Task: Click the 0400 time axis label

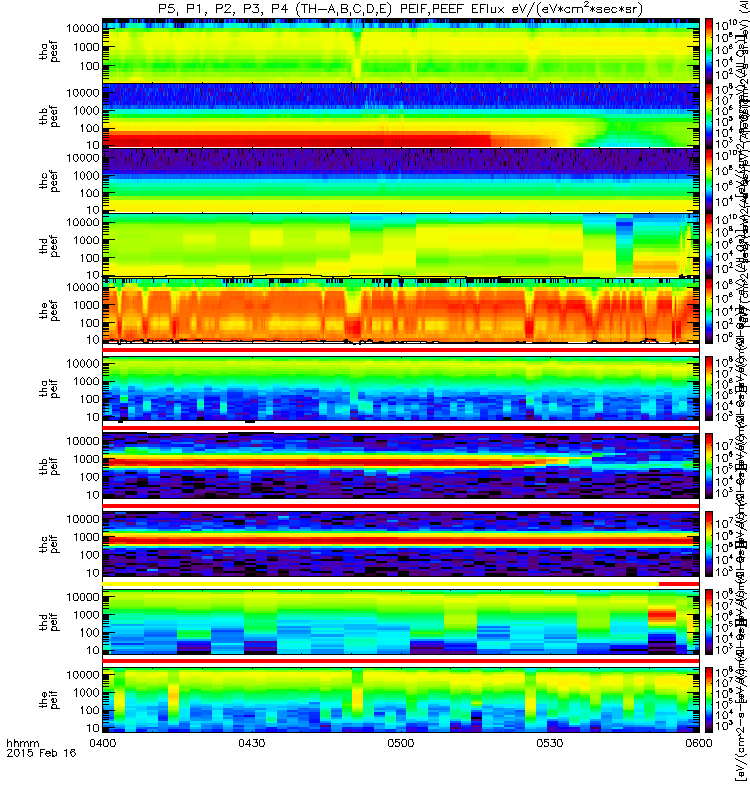Action: click(103, 743)
